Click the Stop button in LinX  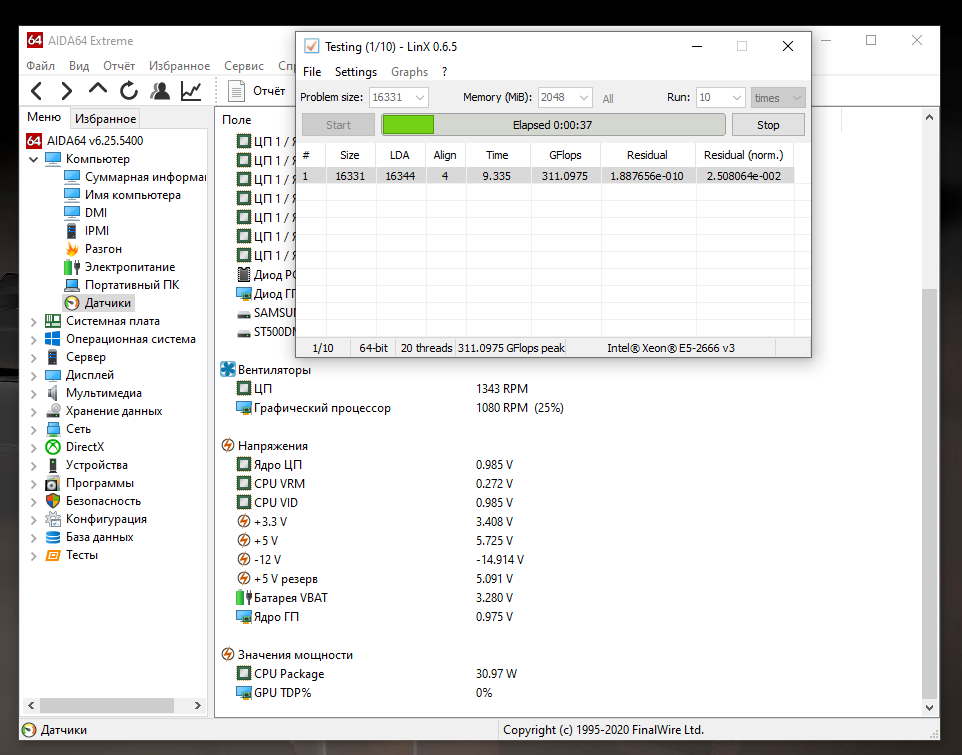(x=768, y=125)
